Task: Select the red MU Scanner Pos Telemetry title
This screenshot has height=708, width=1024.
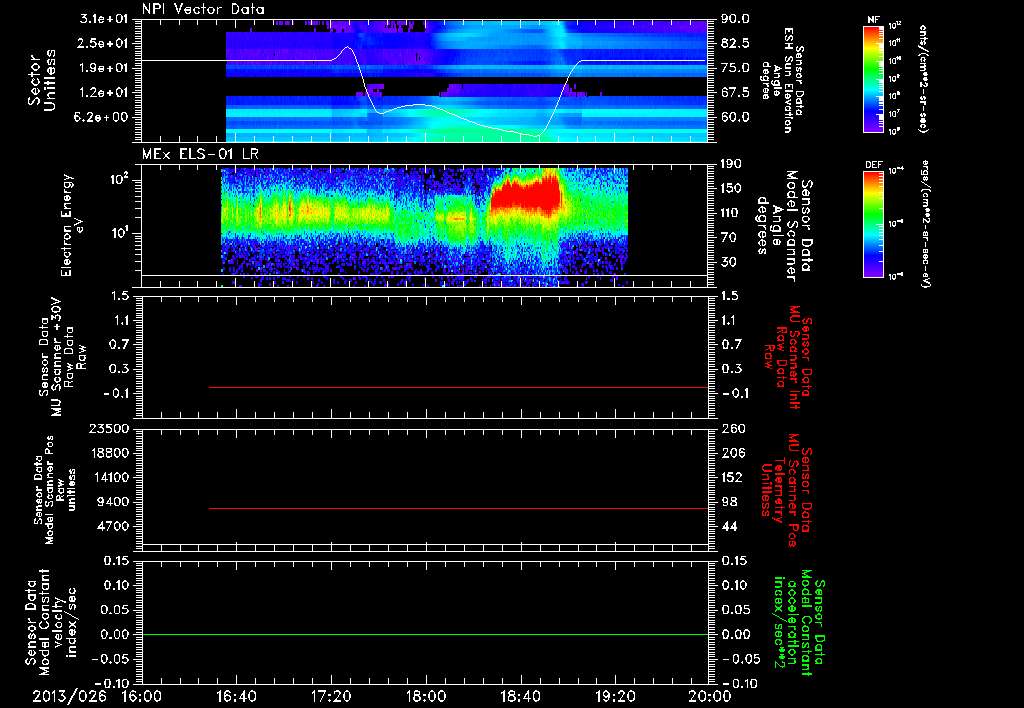Action: click(787, 490)
